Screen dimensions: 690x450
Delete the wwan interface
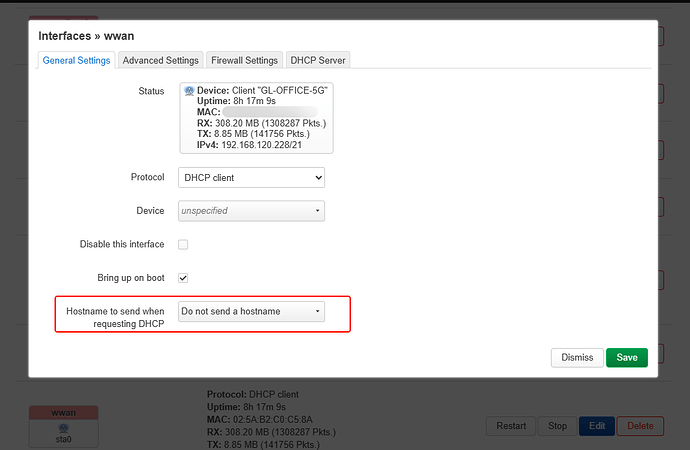(x=640, y=426)
